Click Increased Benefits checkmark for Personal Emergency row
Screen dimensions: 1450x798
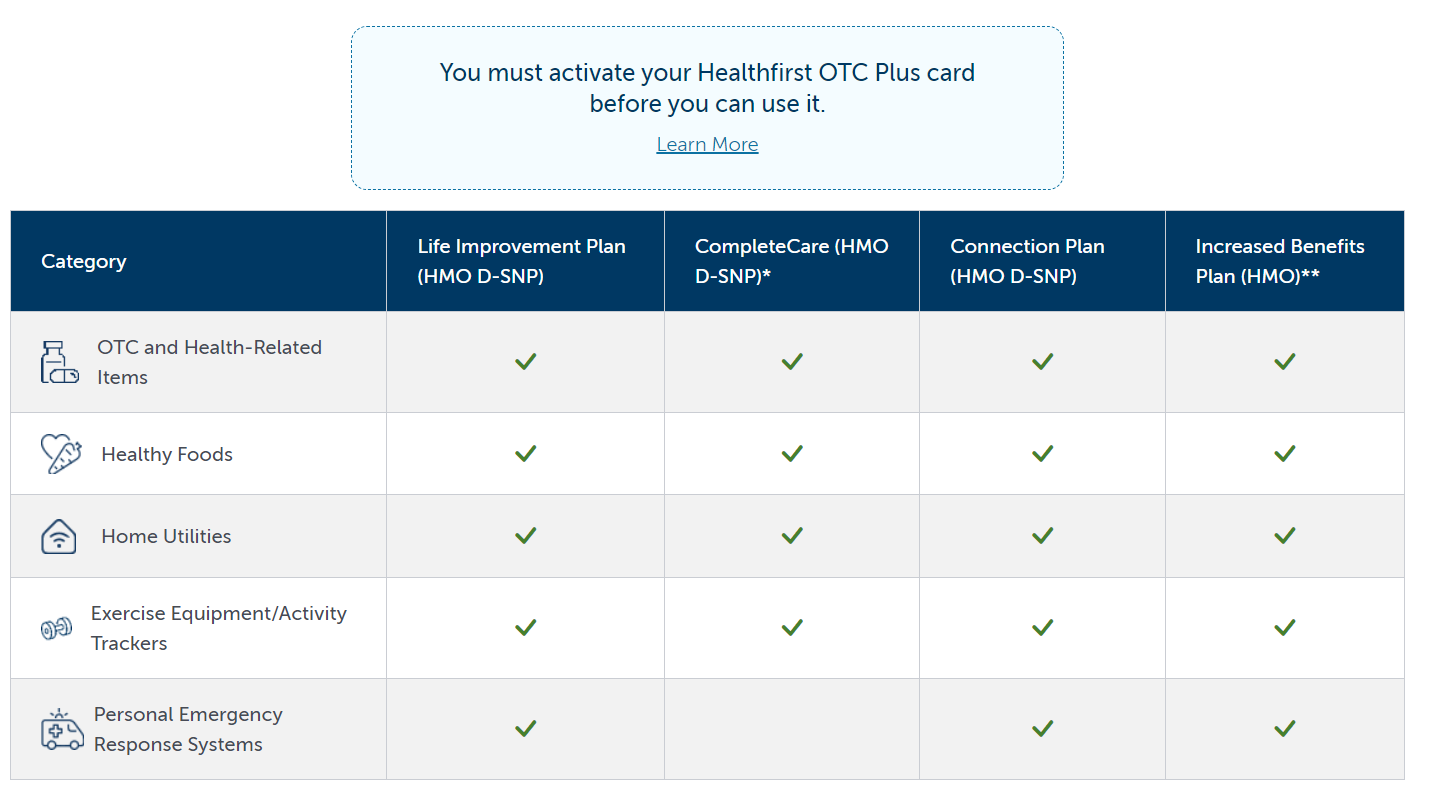tap(1285, 729)
